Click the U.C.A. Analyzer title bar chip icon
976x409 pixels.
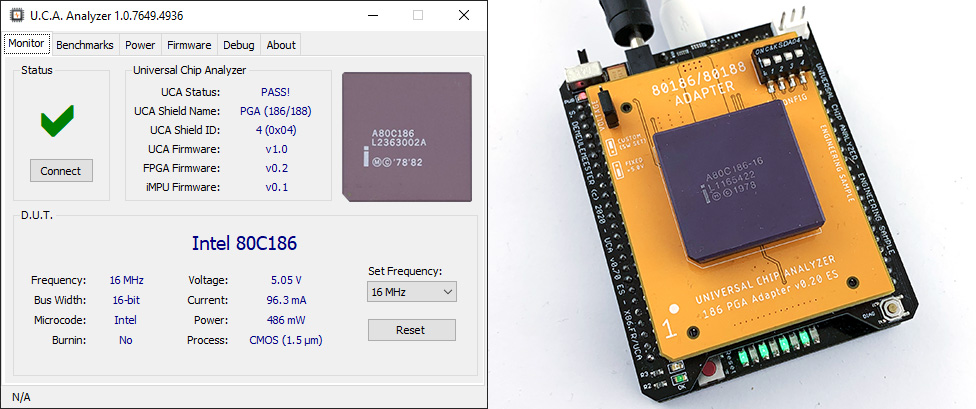[15, 16]
